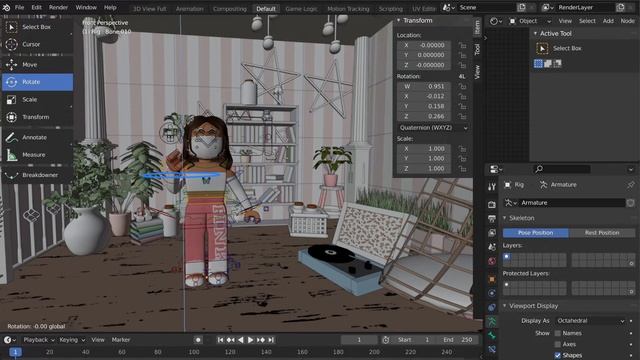Open the node editor Object type dropdown

pyautogui.click(x=530, y=21)
